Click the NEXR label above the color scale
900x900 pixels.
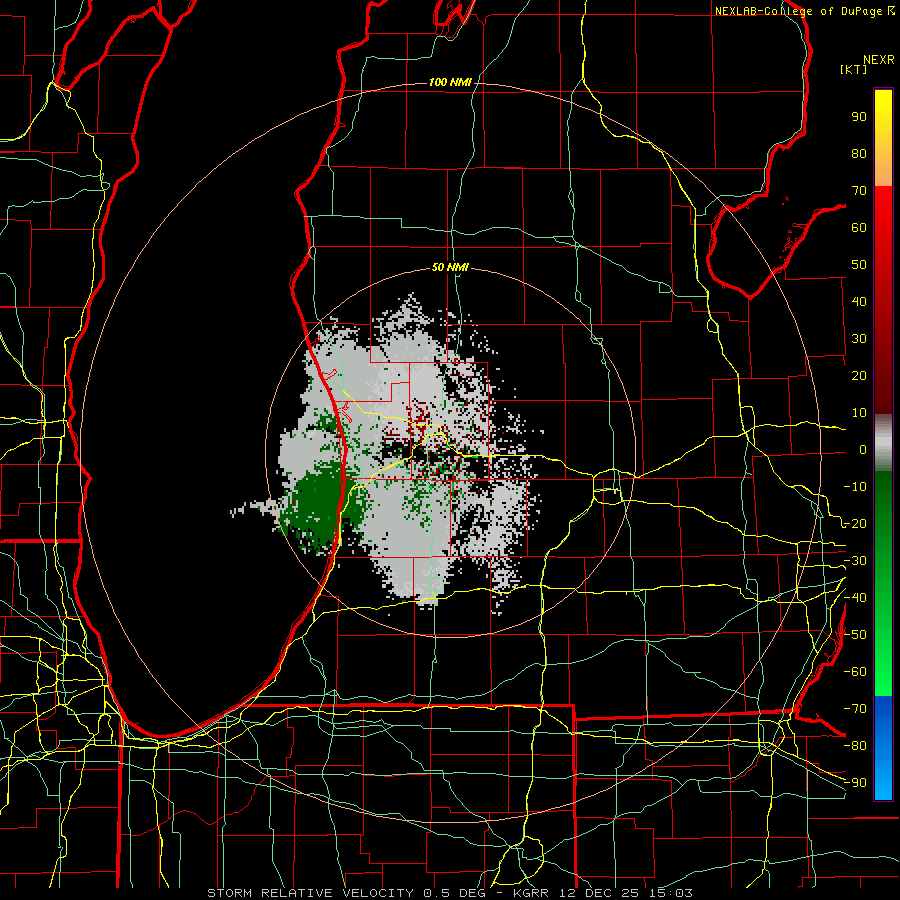click(x=879, y=60)
